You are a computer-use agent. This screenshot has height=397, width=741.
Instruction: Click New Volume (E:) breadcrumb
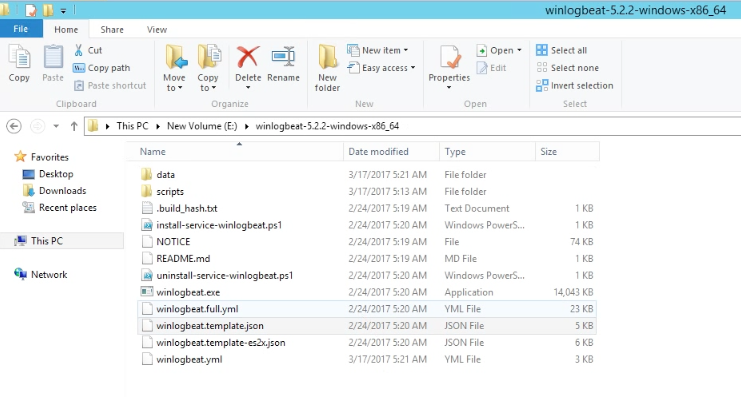[x=202, y=126]
